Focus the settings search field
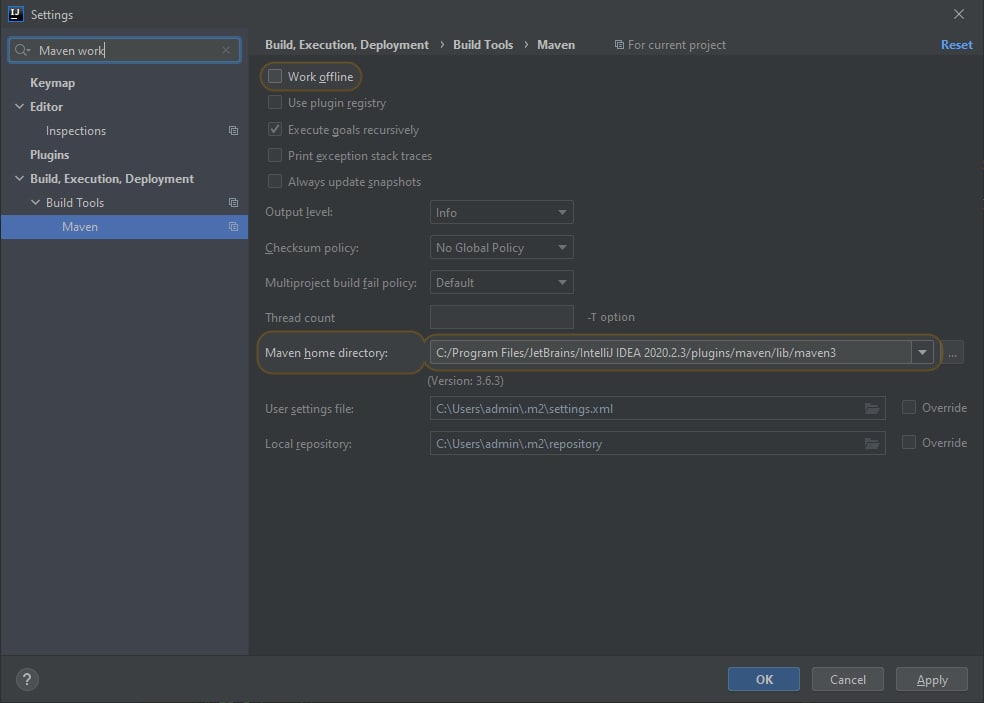The height and width of the screenshot is (703, 984). pos(126,50)
